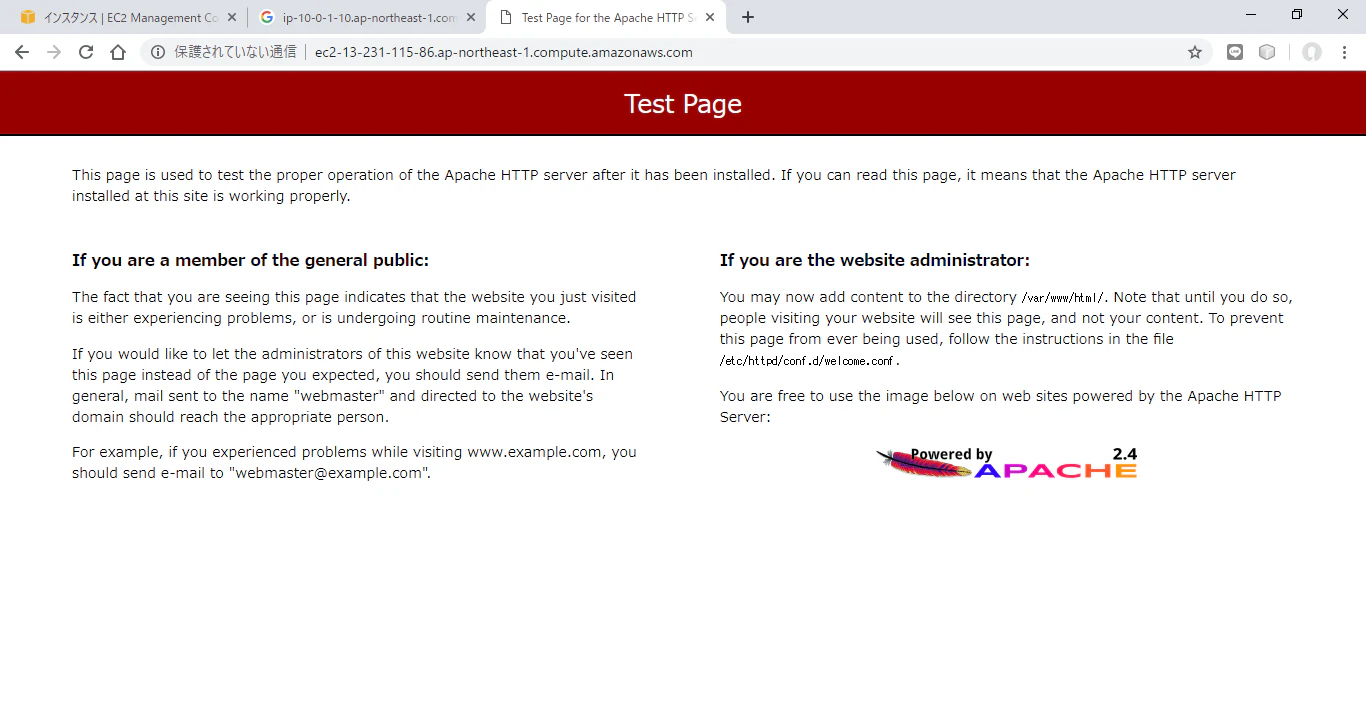
Task: Click the "webmaster@example.com" address text
Action: click(x=329, y=473)
